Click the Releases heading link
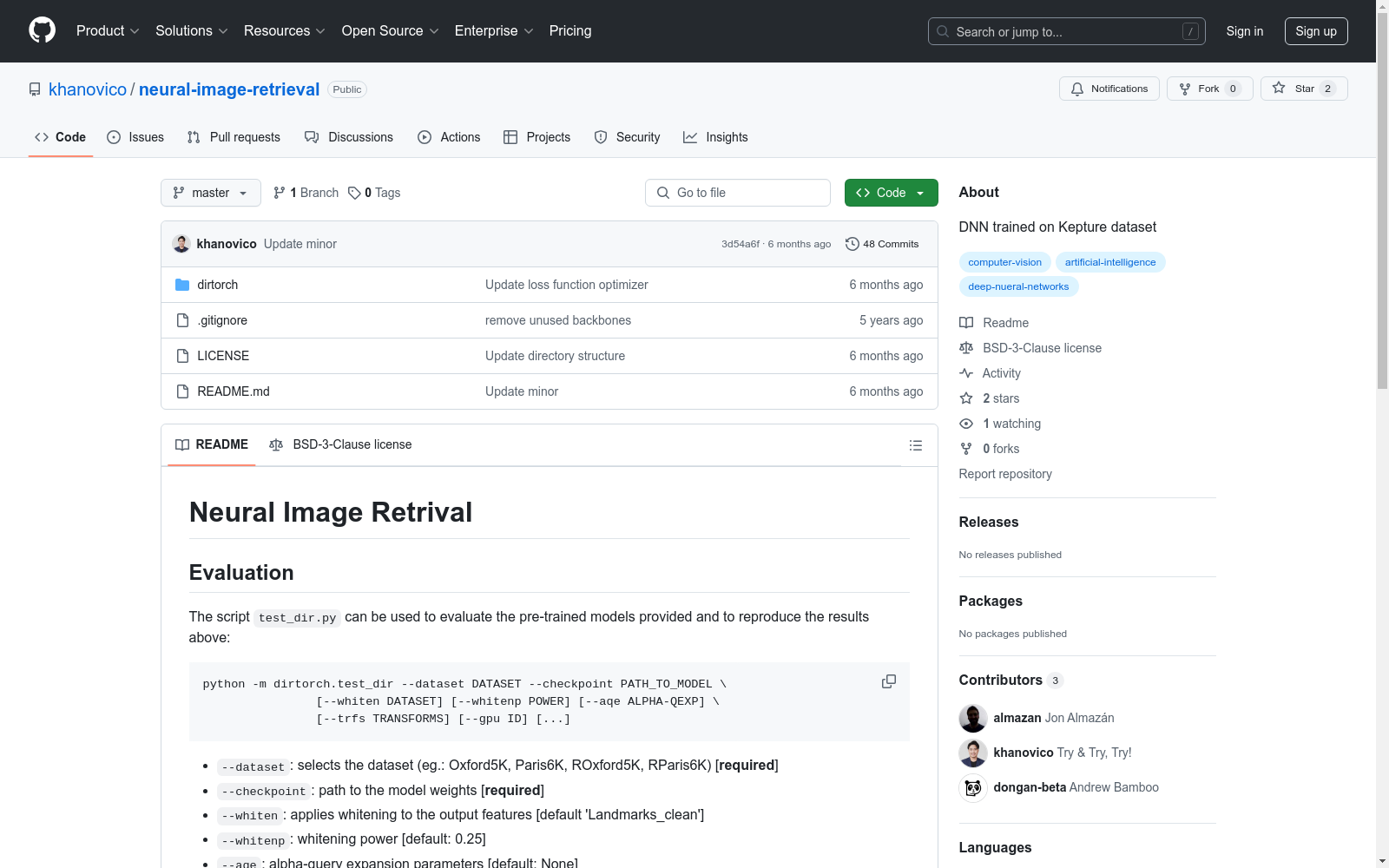The image size is (1389, 868). [989, 522]
